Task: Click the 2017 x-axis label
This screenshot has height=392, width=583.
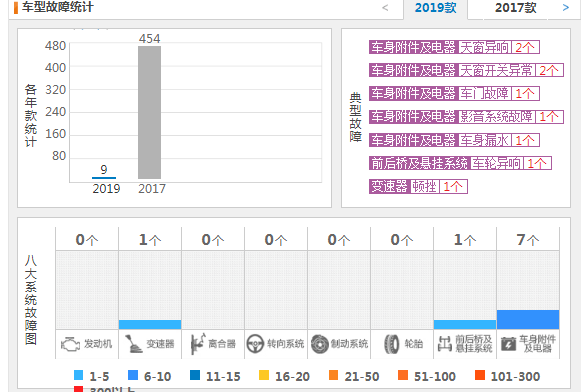Action: (x=152, y=189)
